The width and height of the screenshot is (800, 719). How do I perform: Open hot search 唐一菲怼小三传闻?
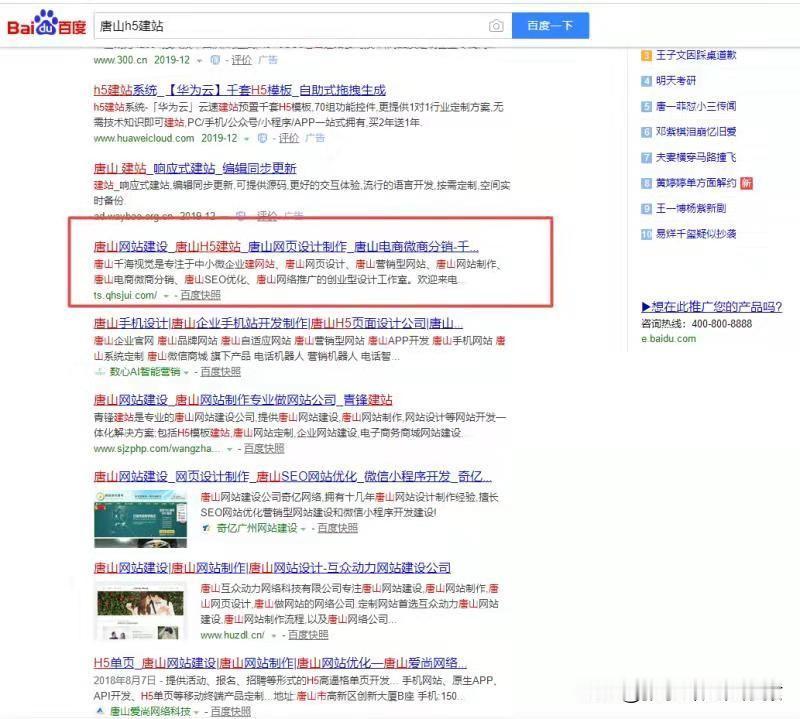tap(696, 106)
